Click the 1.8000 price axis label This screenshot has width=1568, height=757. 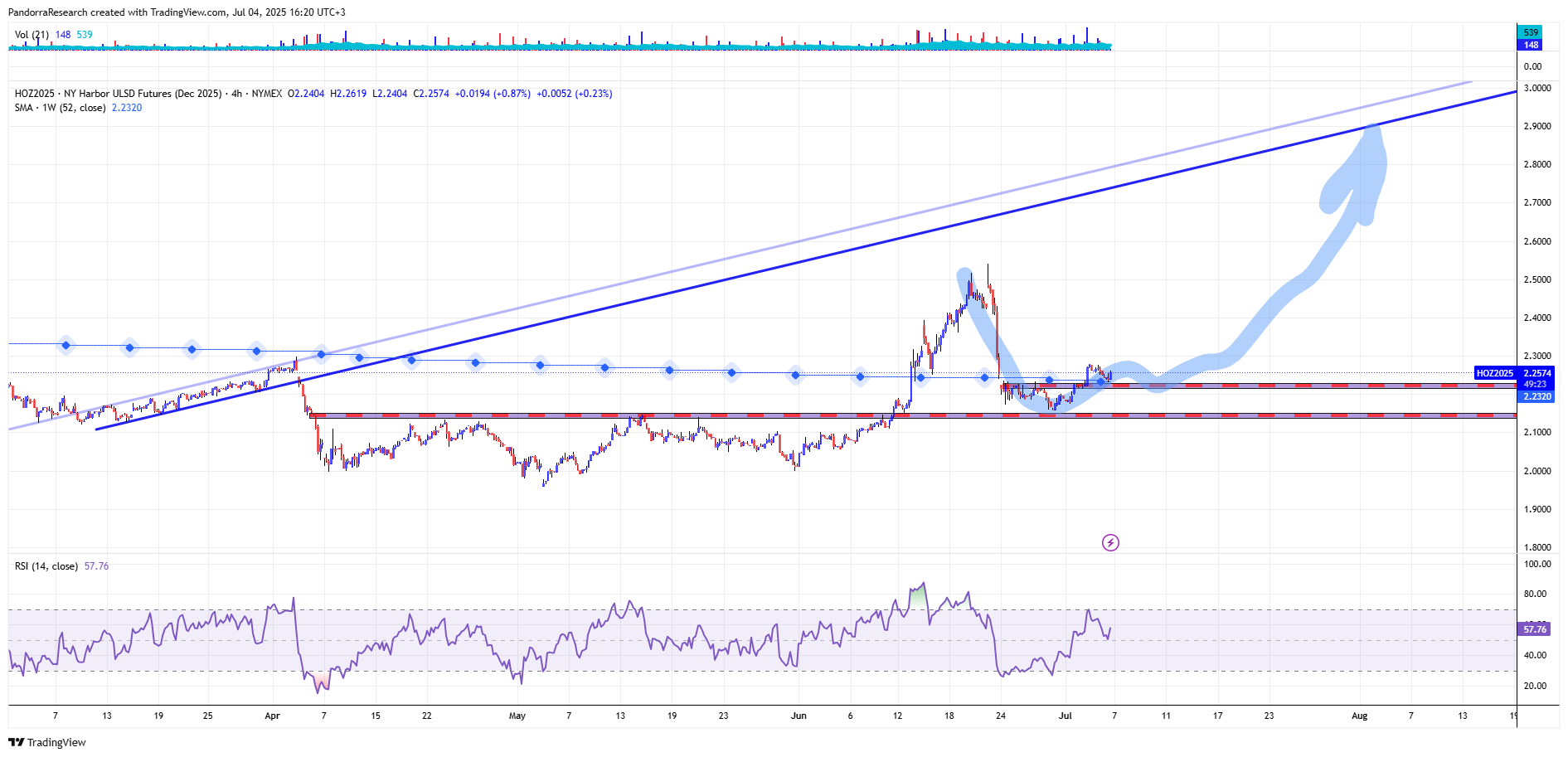pos(1537,547)
